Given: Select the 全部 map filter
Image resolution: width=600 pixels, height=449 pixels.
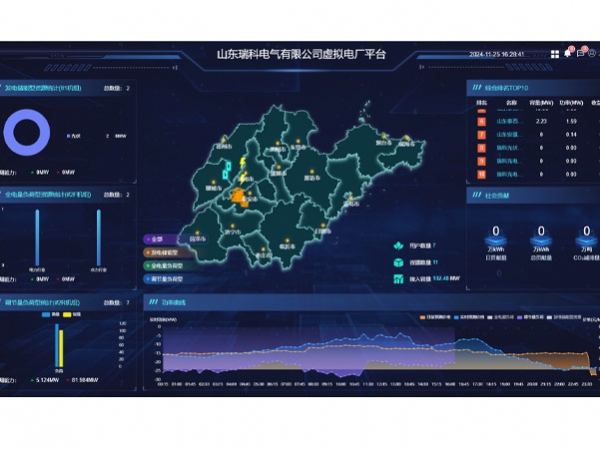Looking at the screenshot, I should click(x=160, y=239).
